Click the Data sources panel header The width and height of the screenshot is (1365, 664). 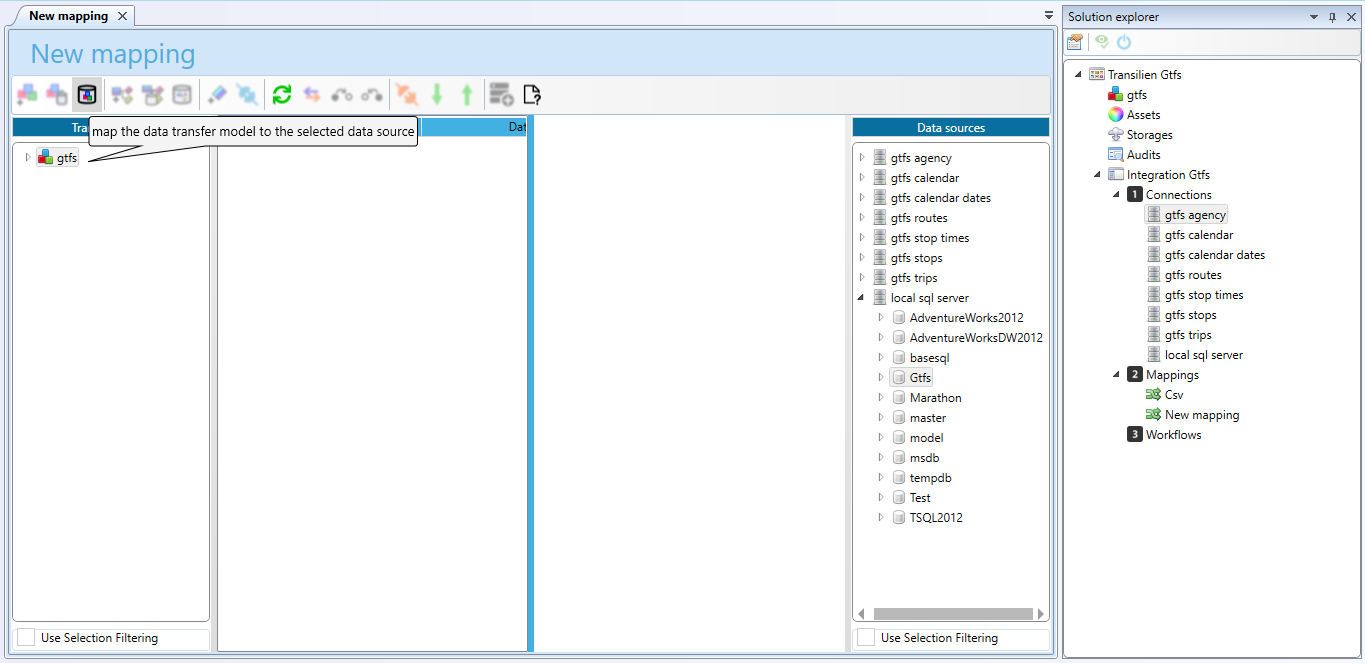(x=950, y=127)
